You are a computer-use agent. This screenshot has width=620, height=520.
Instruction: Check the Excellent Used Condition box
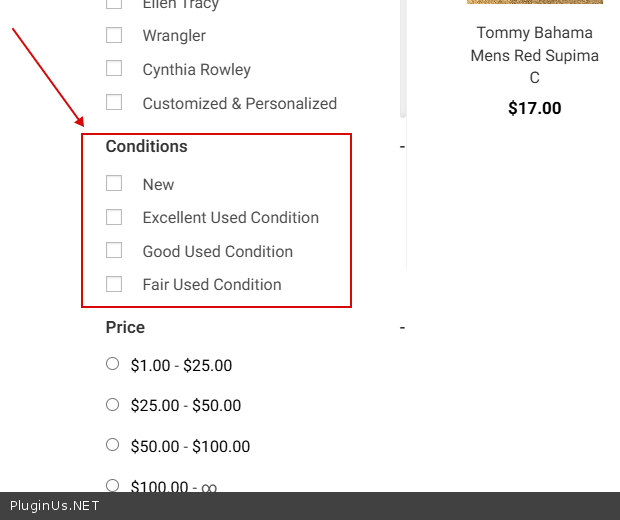pyautogui.click(x=114, y=217)
